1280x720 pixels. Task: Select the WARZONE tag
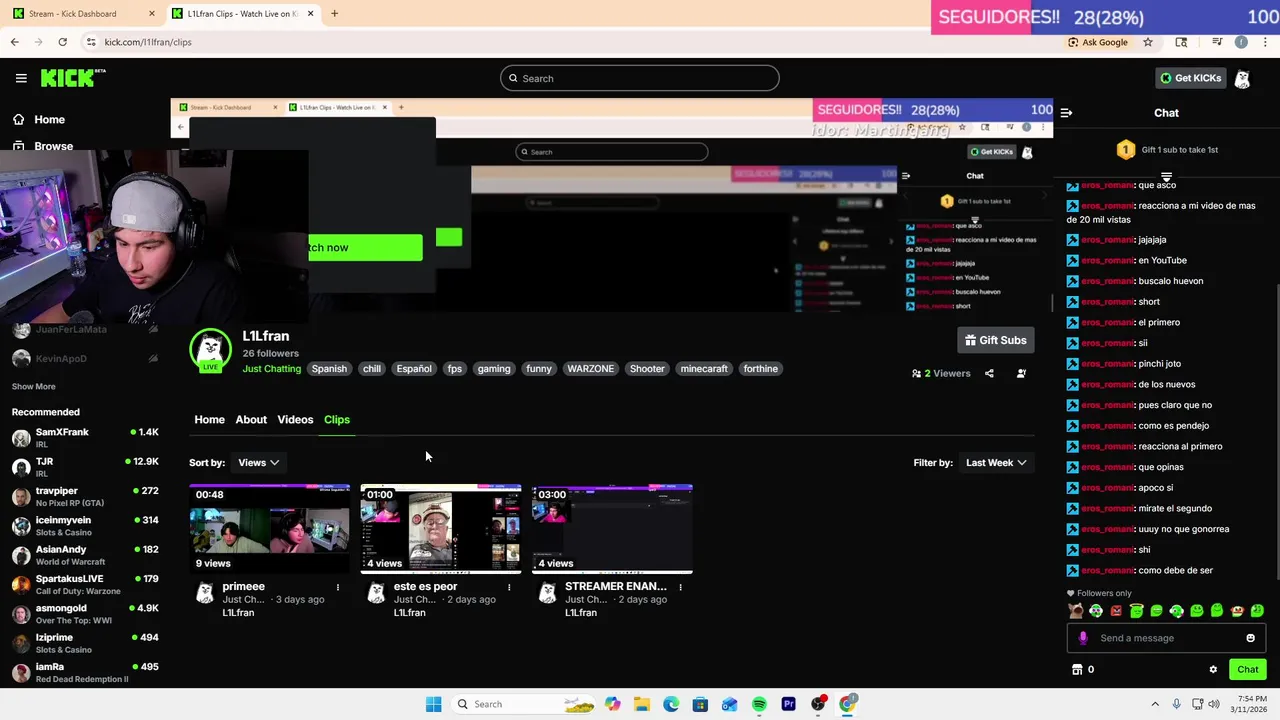(x=591, y=369)
